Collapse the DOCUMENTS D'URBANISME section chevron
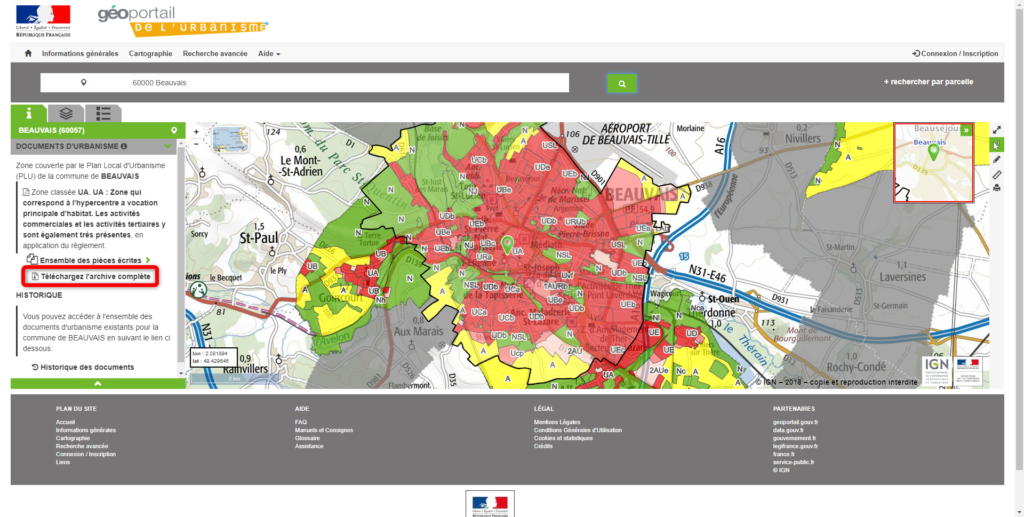Image resolution: width=1024 pixels, height=517 pixels. coord(168,147)
